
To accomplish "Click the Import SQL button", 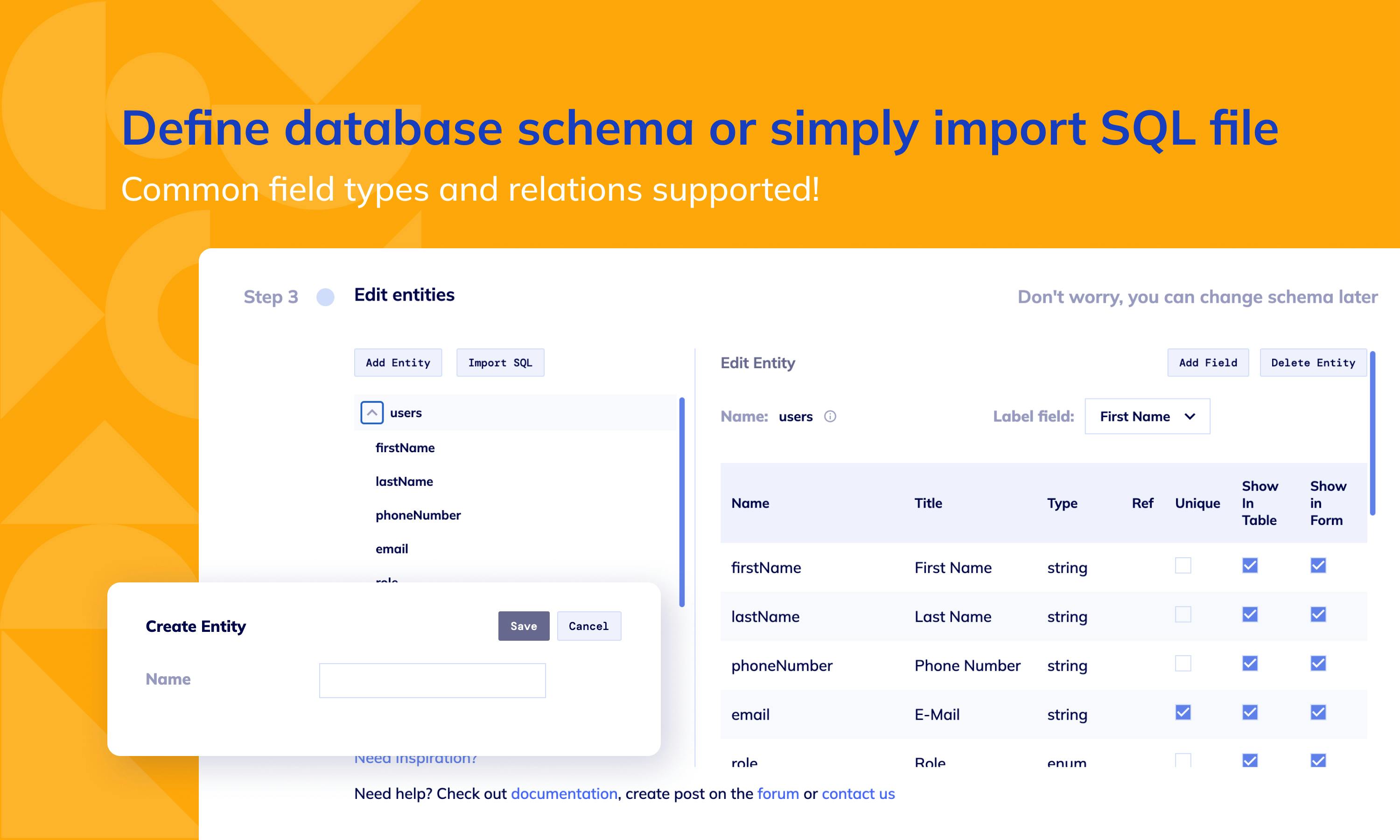I will [x=500, y=363].
